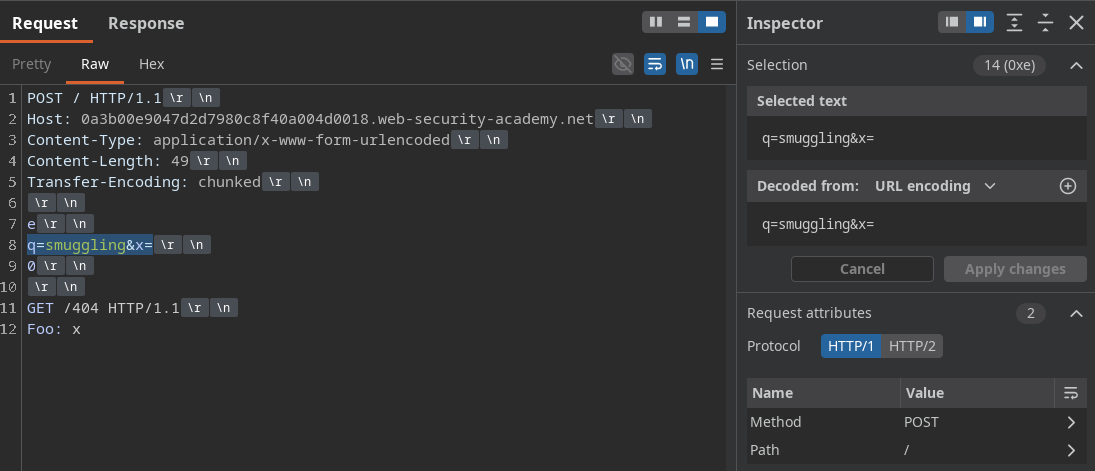Toggle wrap in attributes table header

[1071, 393]
